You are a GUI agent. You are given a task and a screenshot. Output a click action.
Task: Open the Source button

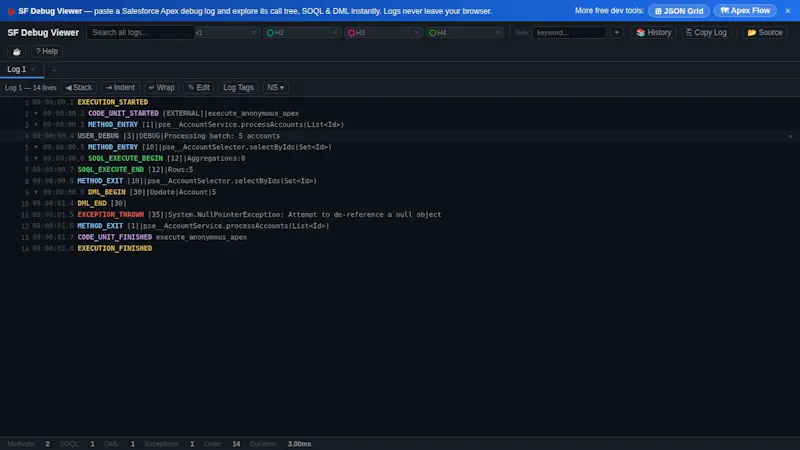[x=765, y=33]
